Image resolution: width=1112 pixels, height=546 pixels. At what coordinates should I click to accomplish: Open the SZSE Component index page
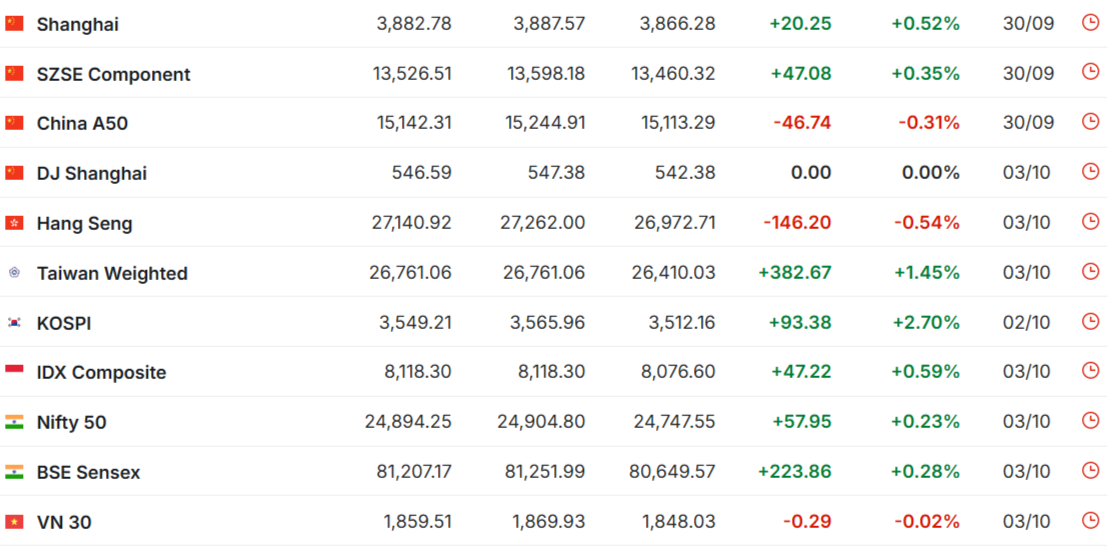pos(113,74)
